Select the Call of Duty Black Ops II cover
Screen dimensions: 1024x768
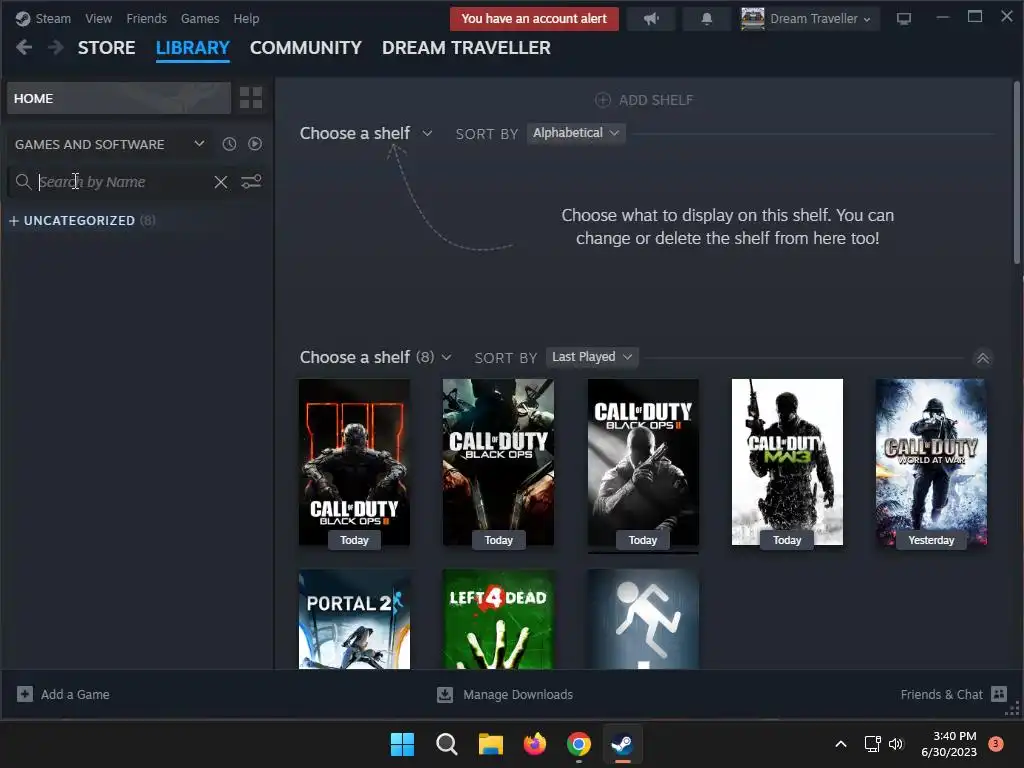click(x=643, y=462)
